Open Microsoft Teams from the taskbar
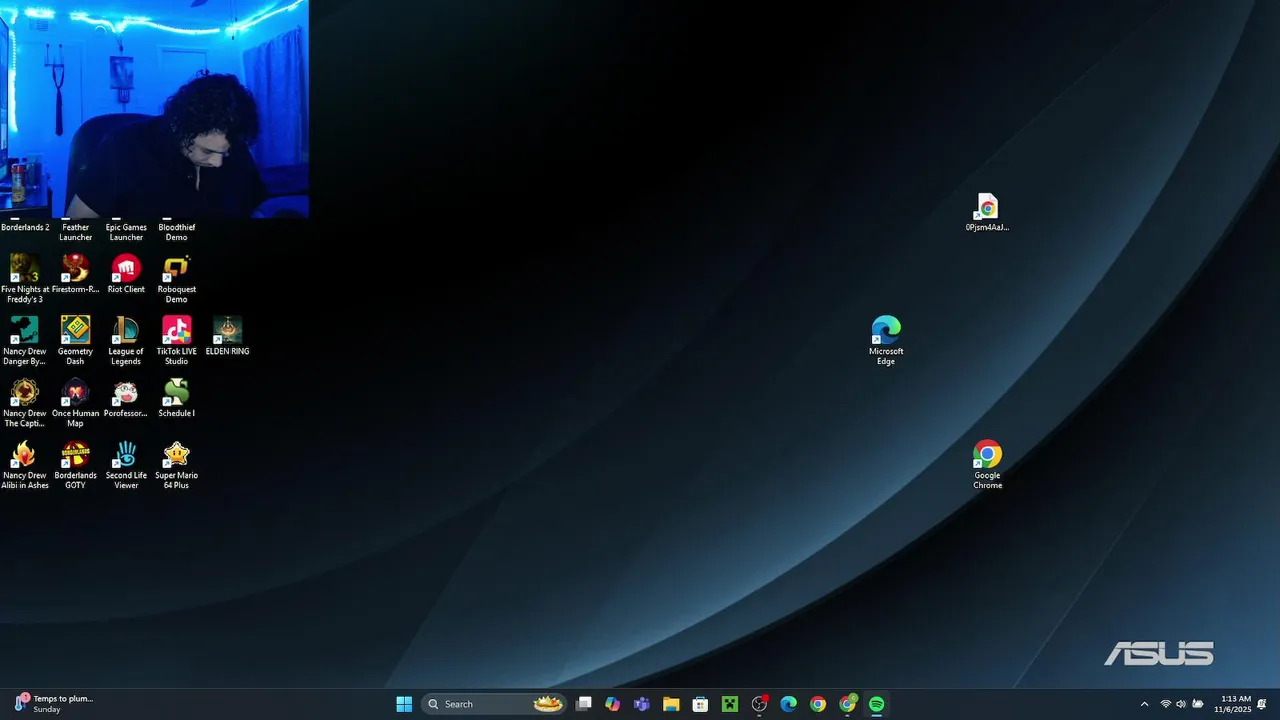 click(642, 704)
